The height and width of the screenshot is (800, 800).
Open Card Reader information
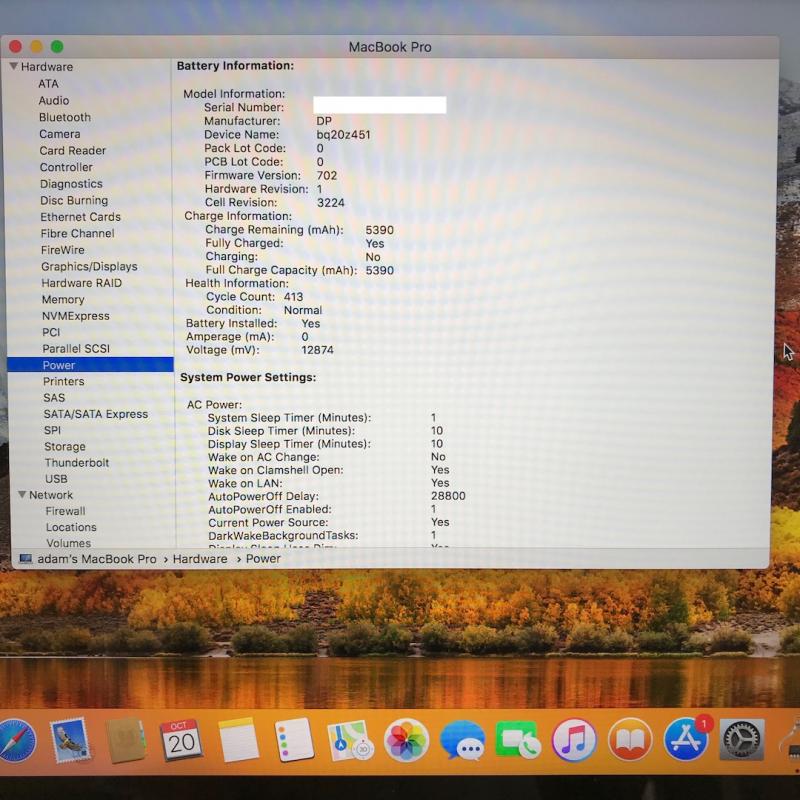[x=72, y=151]
